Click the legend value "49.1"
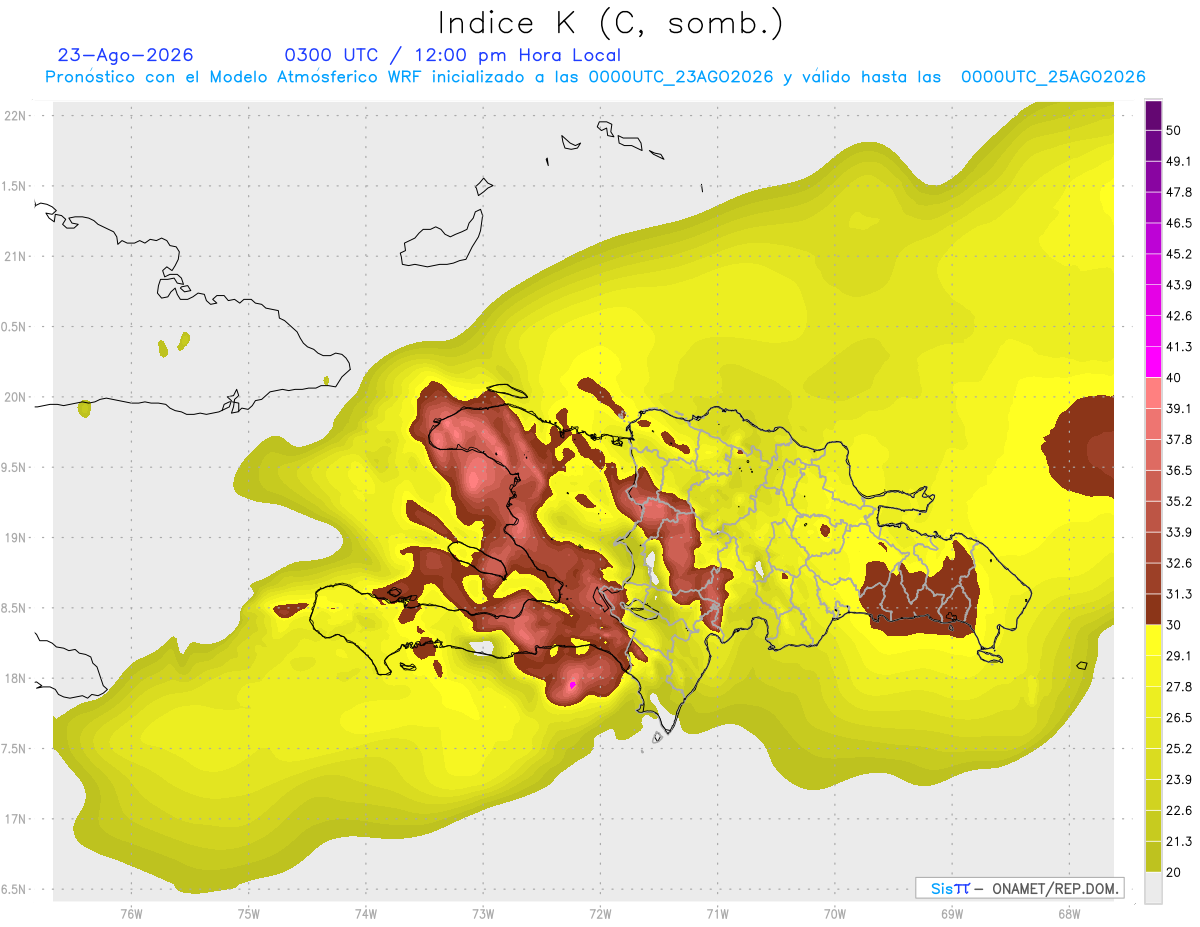1200x927 pixels. [1180, 161]
